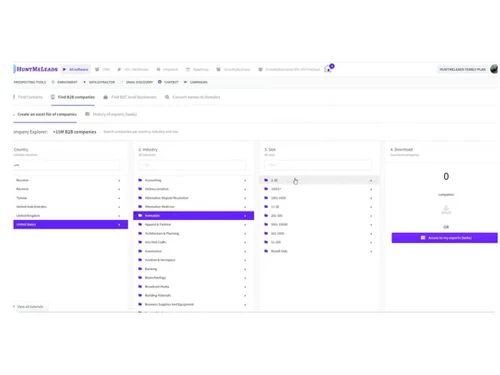Click the grayed download icon
Image resolution: width=500 pixels, height=375 pixels.
[x=446, y=210]
